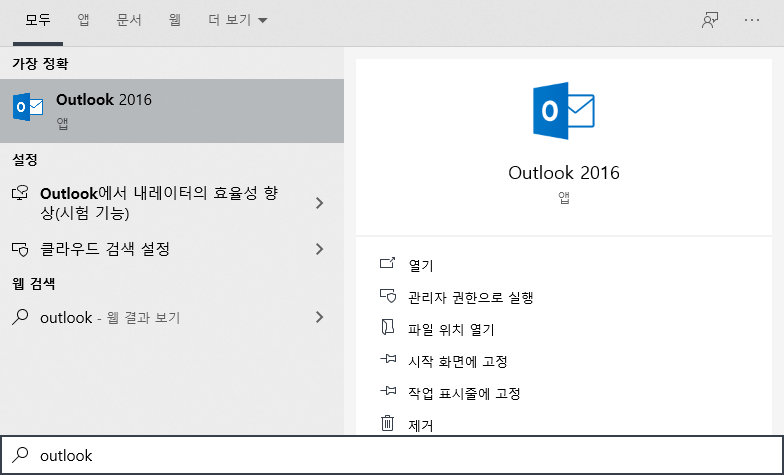The image size is (784, 475).
Task: Click the file location icon next to 파일 위치 열기
Action: pyautogui.click(x=388, y=327)
